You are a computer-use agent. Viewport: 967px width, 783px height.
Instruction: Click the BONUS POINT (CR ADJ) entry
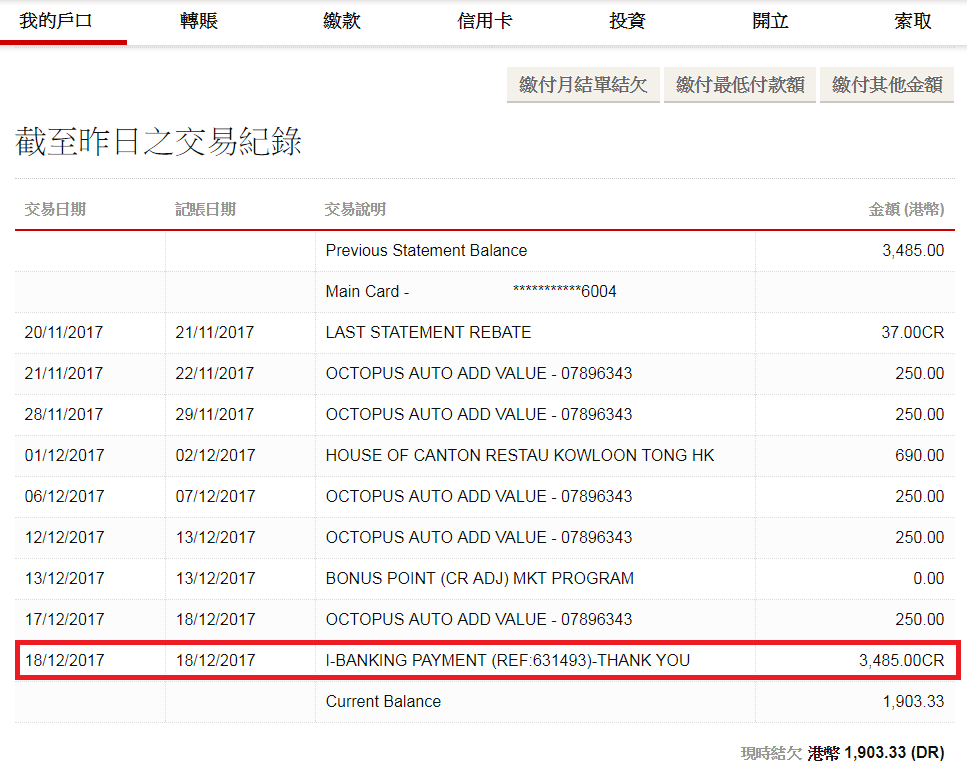click(479, 578)
